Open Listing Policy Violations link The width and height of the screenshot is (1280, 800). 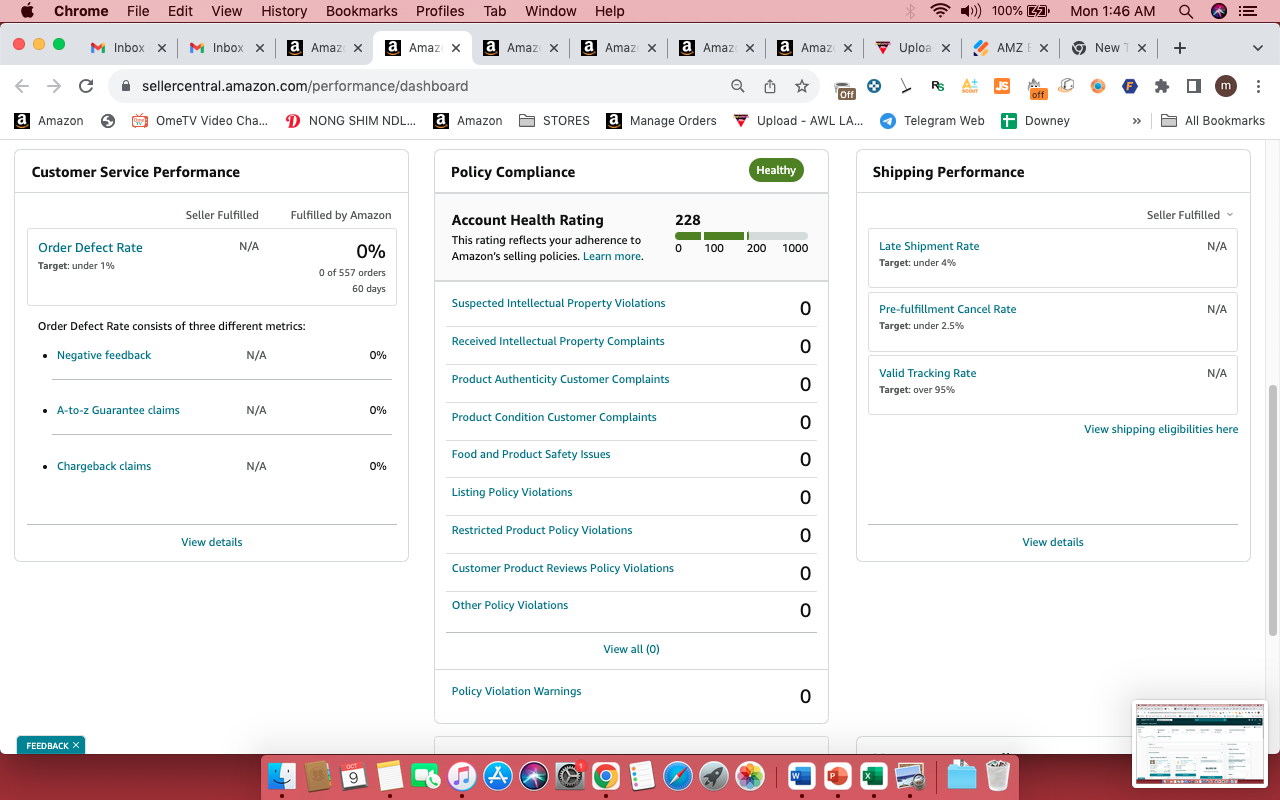point(512,492)
